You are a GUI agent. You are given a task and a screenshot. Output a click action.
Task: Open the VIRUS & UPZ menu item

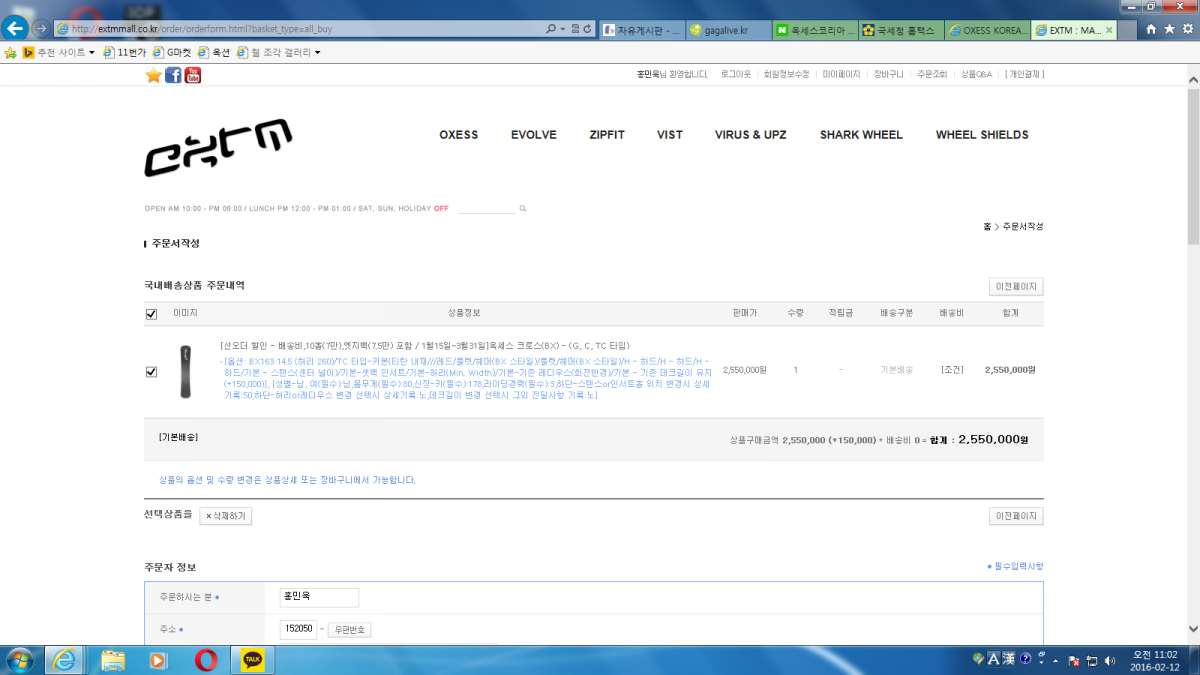point(751,135)
